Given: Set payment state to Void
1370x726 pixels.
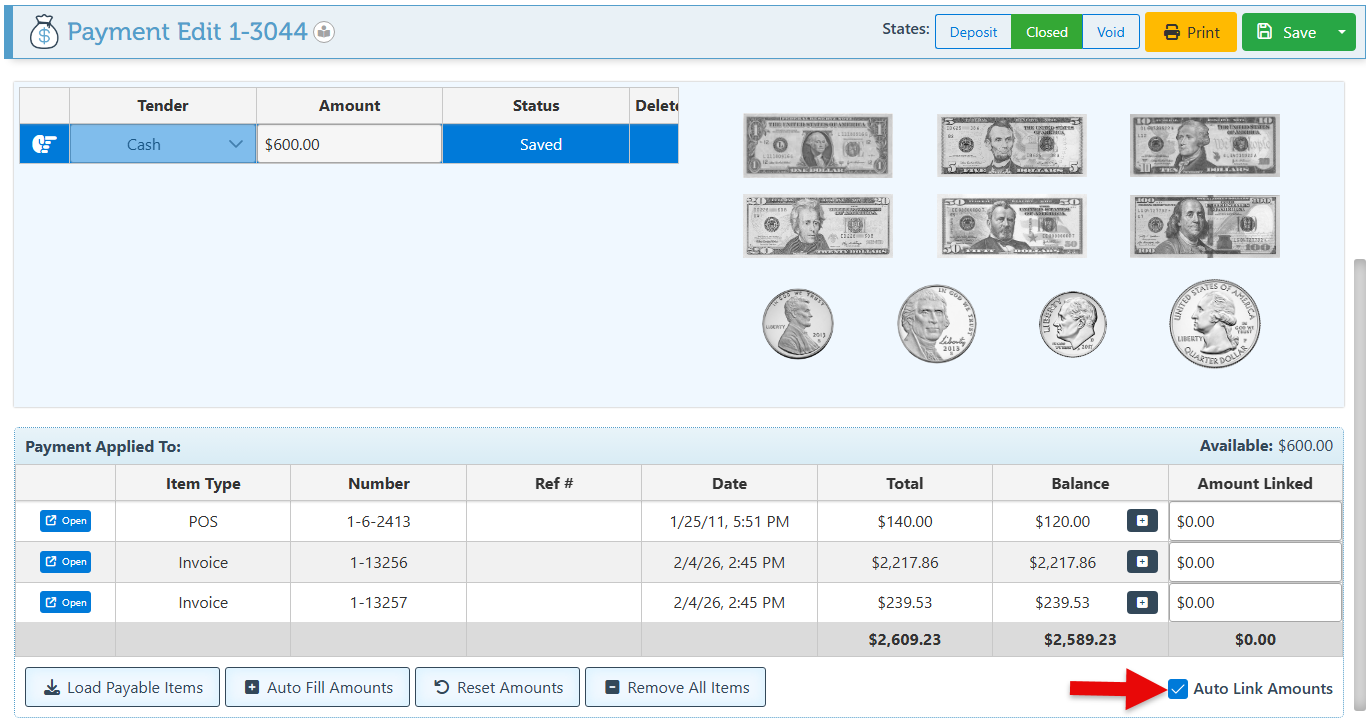Looking at the screenshot, I should 1110,32.
